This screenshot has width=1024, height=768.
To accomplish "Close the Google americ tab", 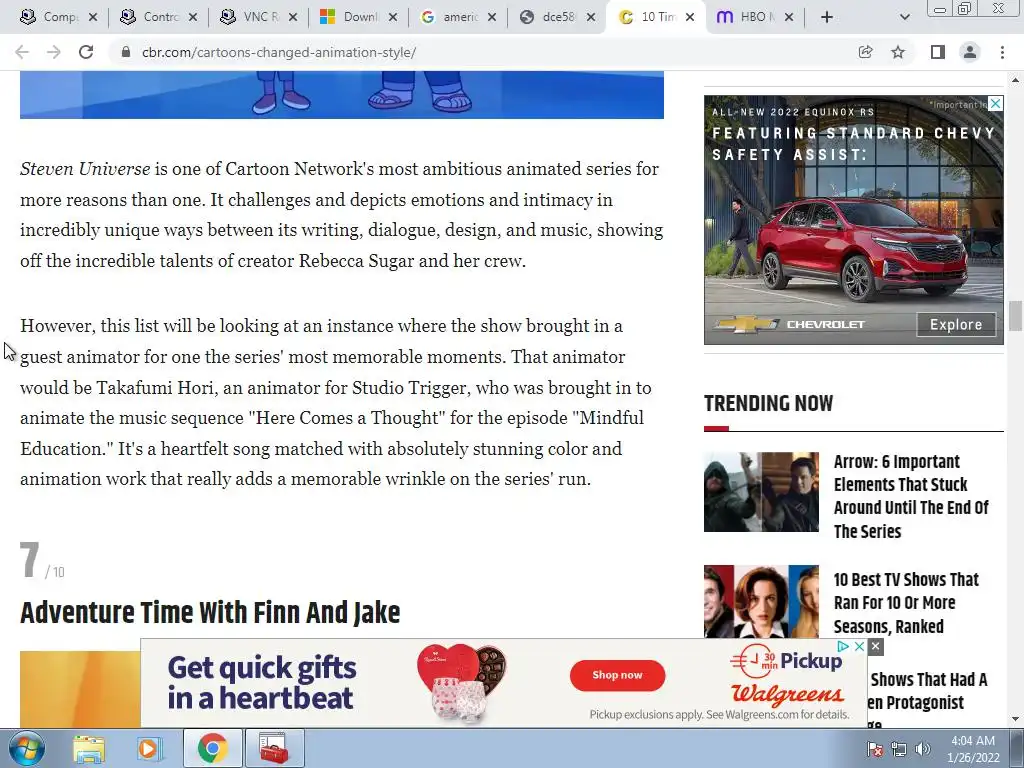I will [x=492, y=17].
